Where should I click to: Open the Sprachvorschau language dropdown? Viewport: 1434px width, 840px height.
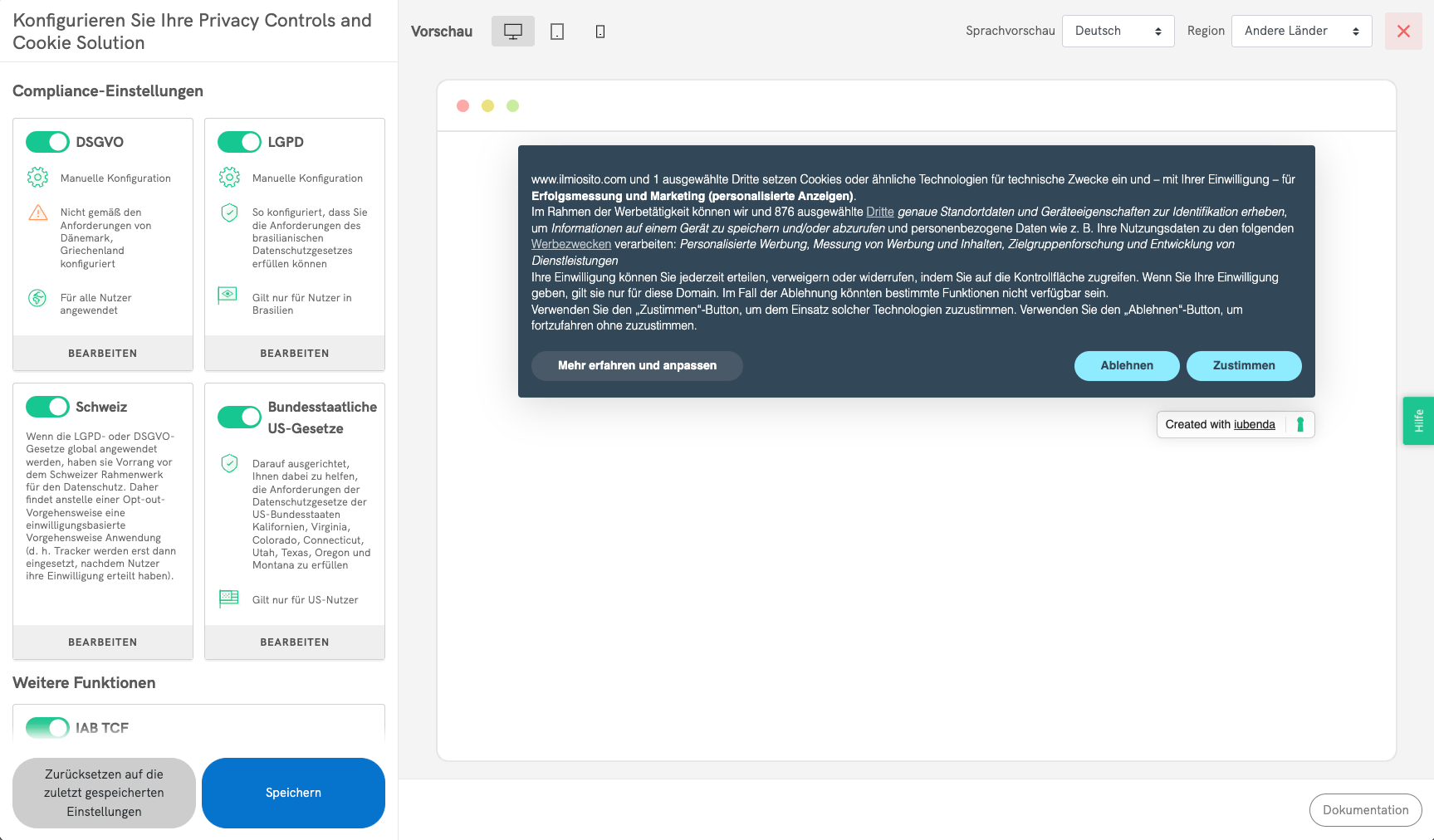click(1118, 31)
